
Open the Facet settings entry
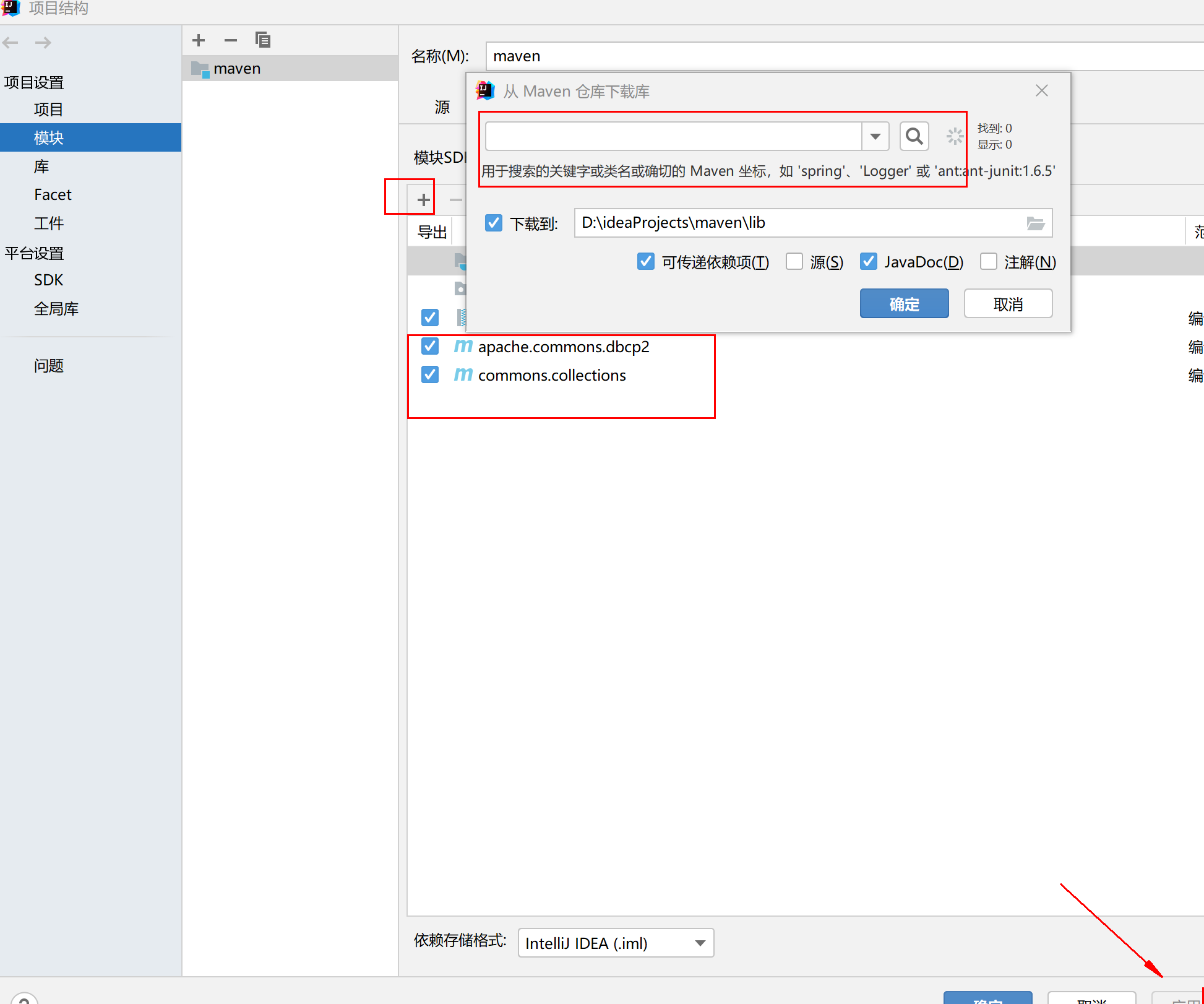click(x=53, y=194)
